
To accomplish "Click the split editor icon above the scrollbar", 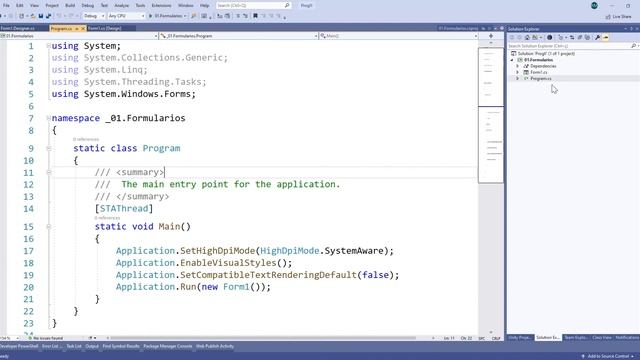I will coord(491,36).
